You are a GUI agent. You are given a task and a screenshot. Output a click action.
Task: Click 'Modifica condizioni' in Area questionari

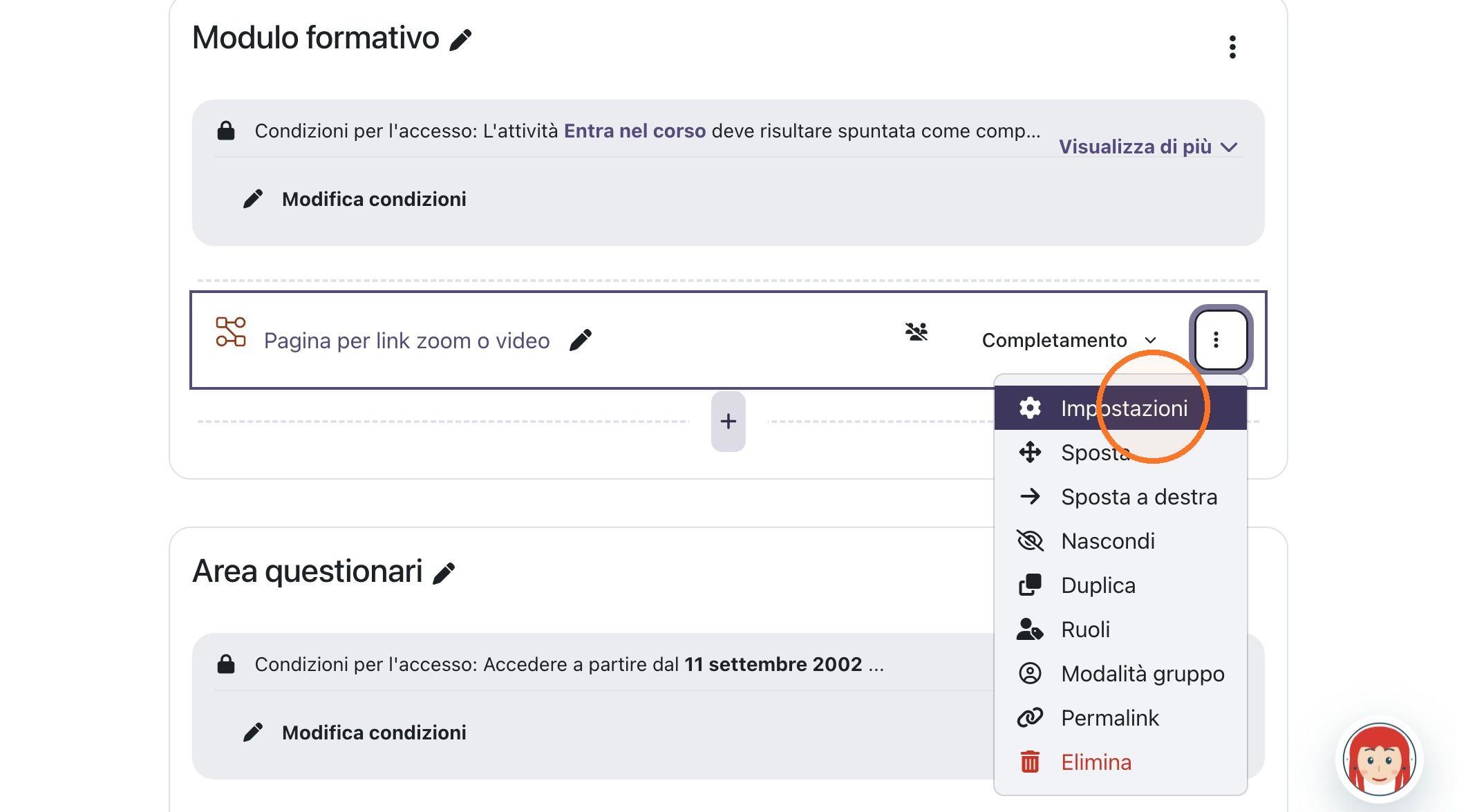click(x=355, y=733)
